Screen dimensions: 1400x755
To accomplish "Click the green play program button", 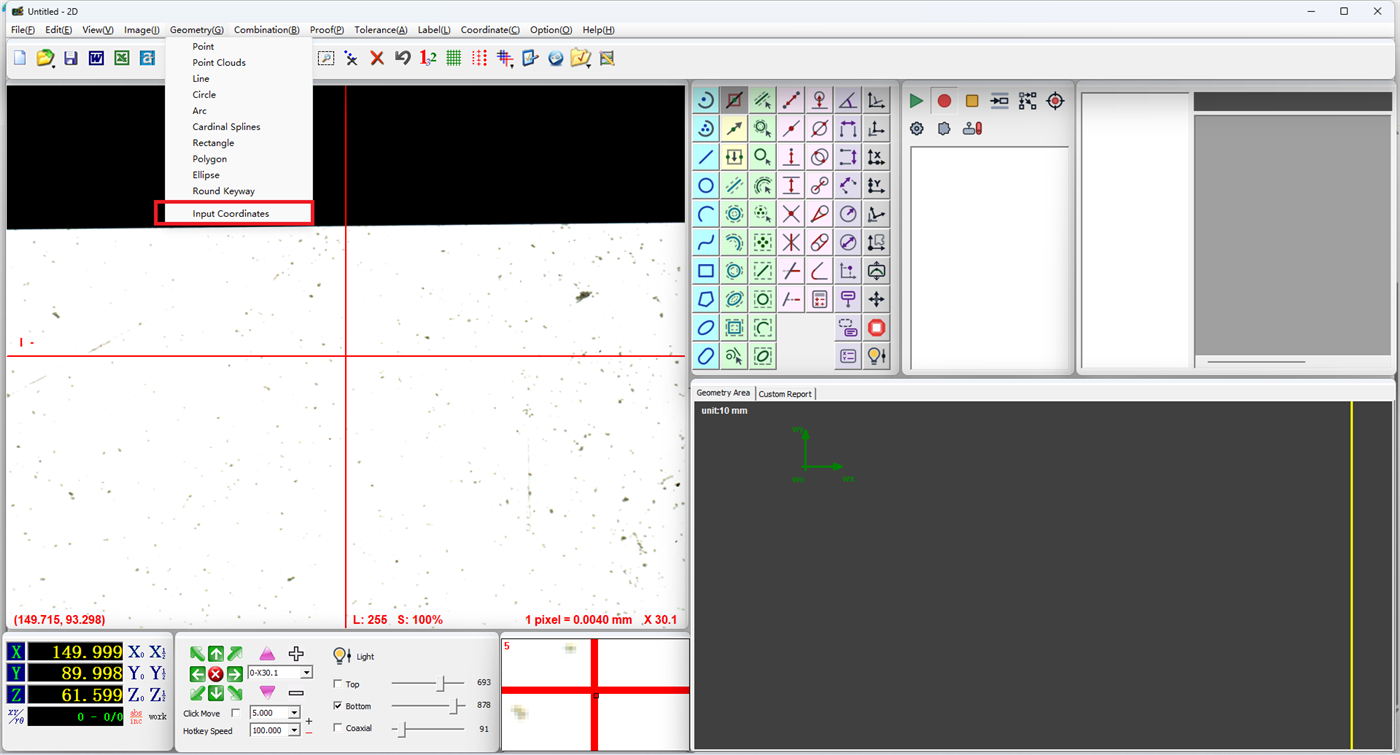I will click(916, 101).
